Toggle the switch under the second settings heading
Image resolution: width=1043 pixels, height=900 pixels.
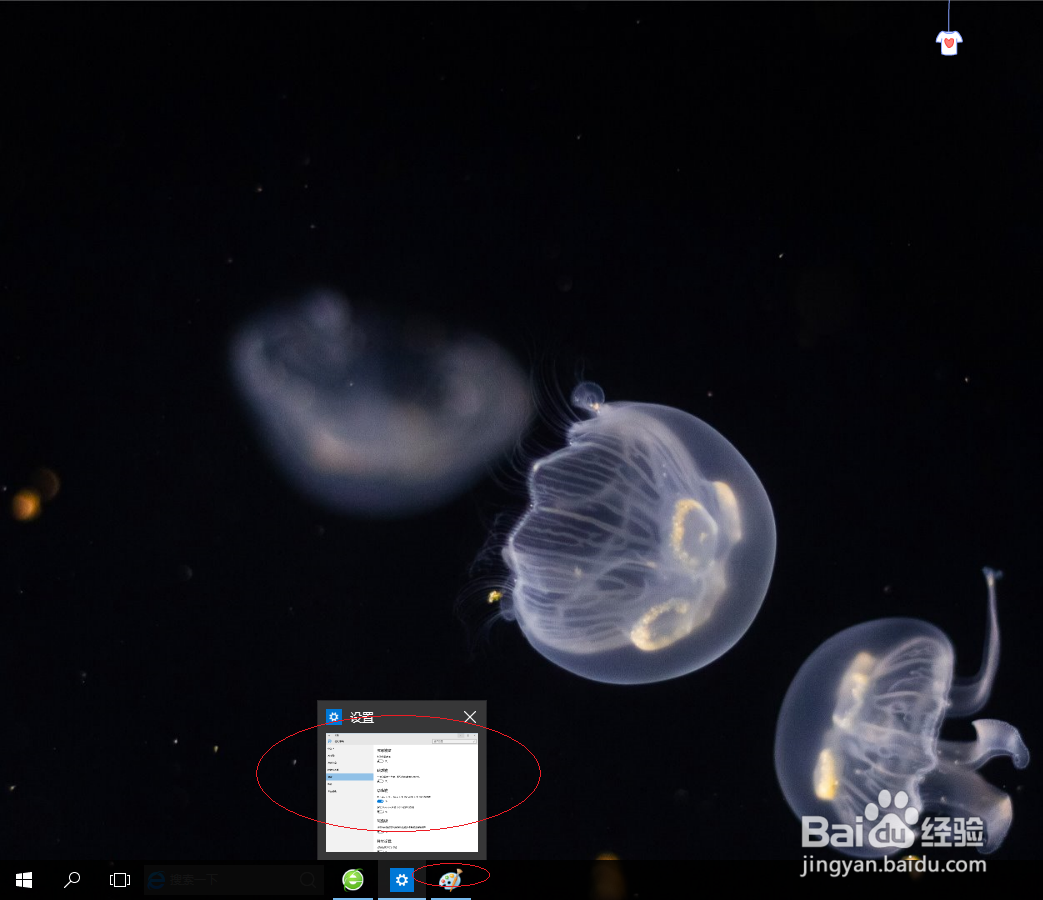coord(381,781)
